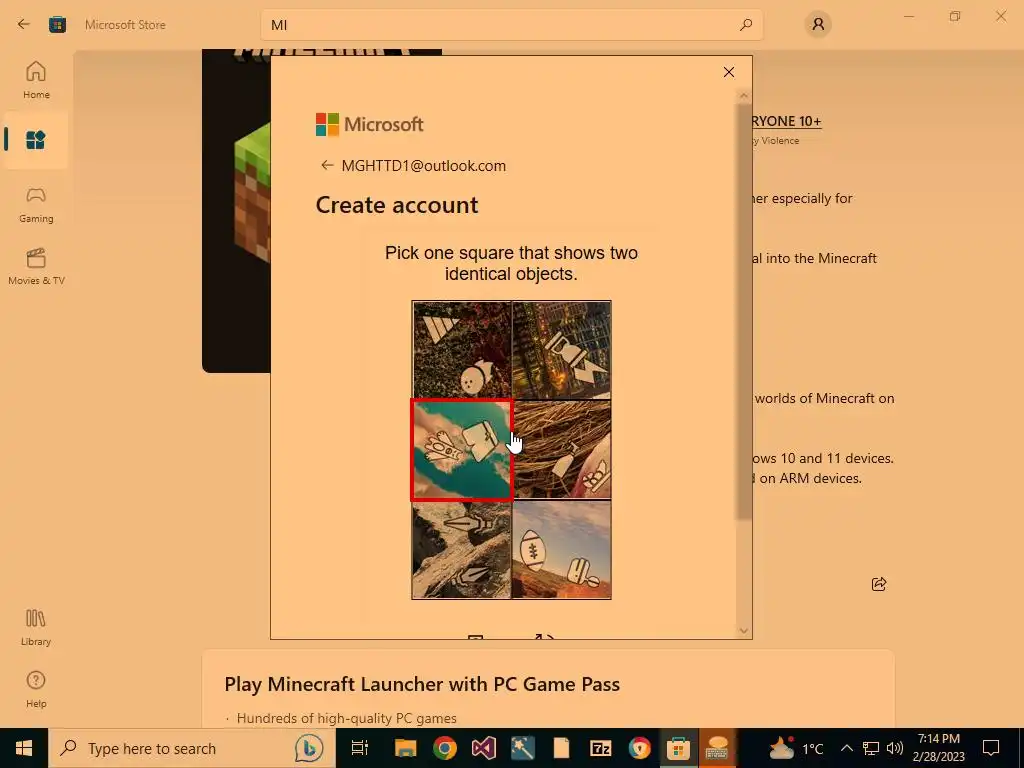
Task: Open Bing chat icon in taskbar search
Action: 309,748
